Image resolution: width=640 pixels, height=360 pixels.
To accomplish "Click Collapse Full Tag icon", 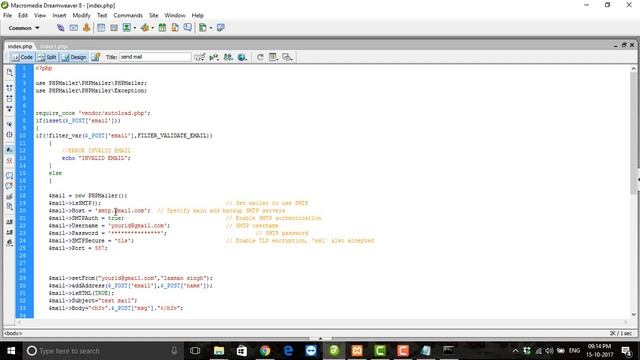I will pyautogui.click(x=9, y=88).
